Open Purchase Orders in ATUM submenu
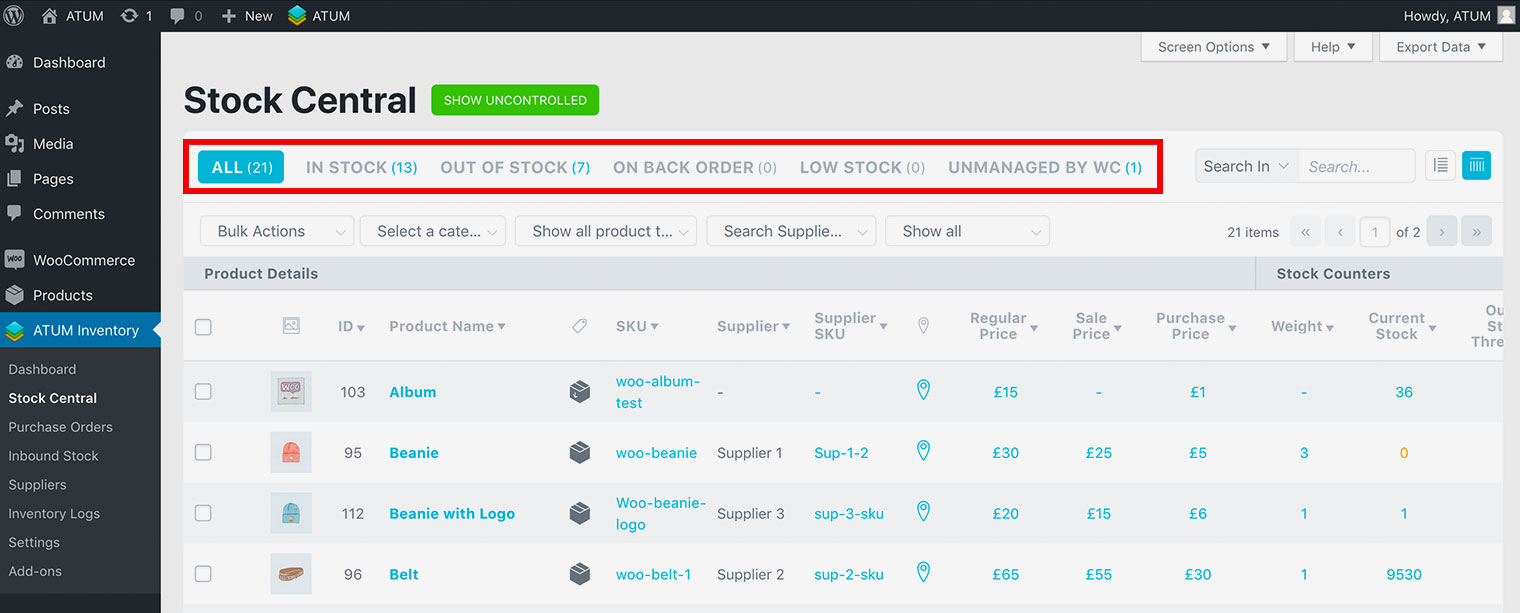Viewport: 1520px width, 613px height. (x=60, y=427)
